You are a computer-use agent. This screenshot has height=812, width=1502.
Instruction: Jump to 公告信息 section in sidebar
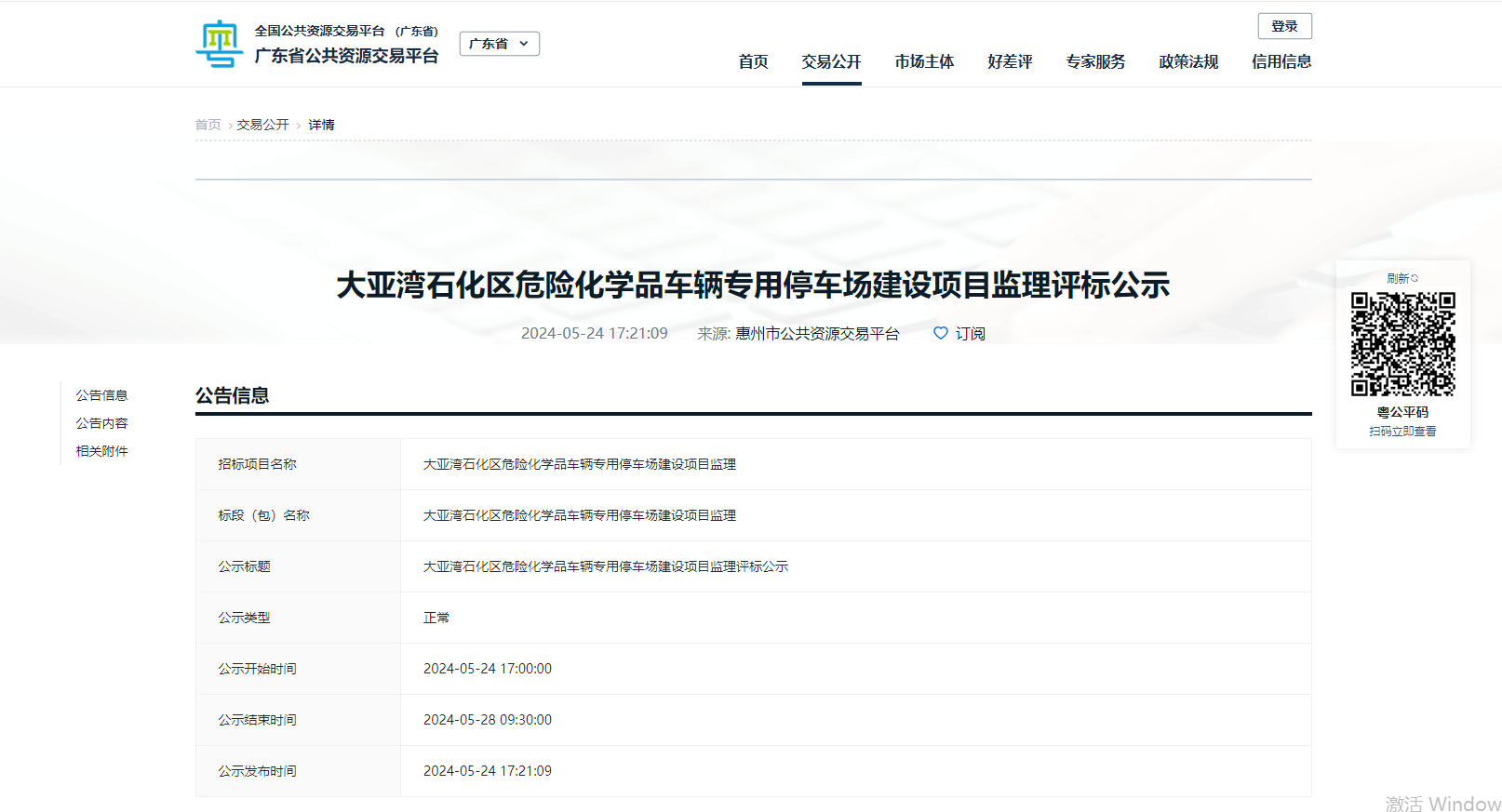coord(101,395)
